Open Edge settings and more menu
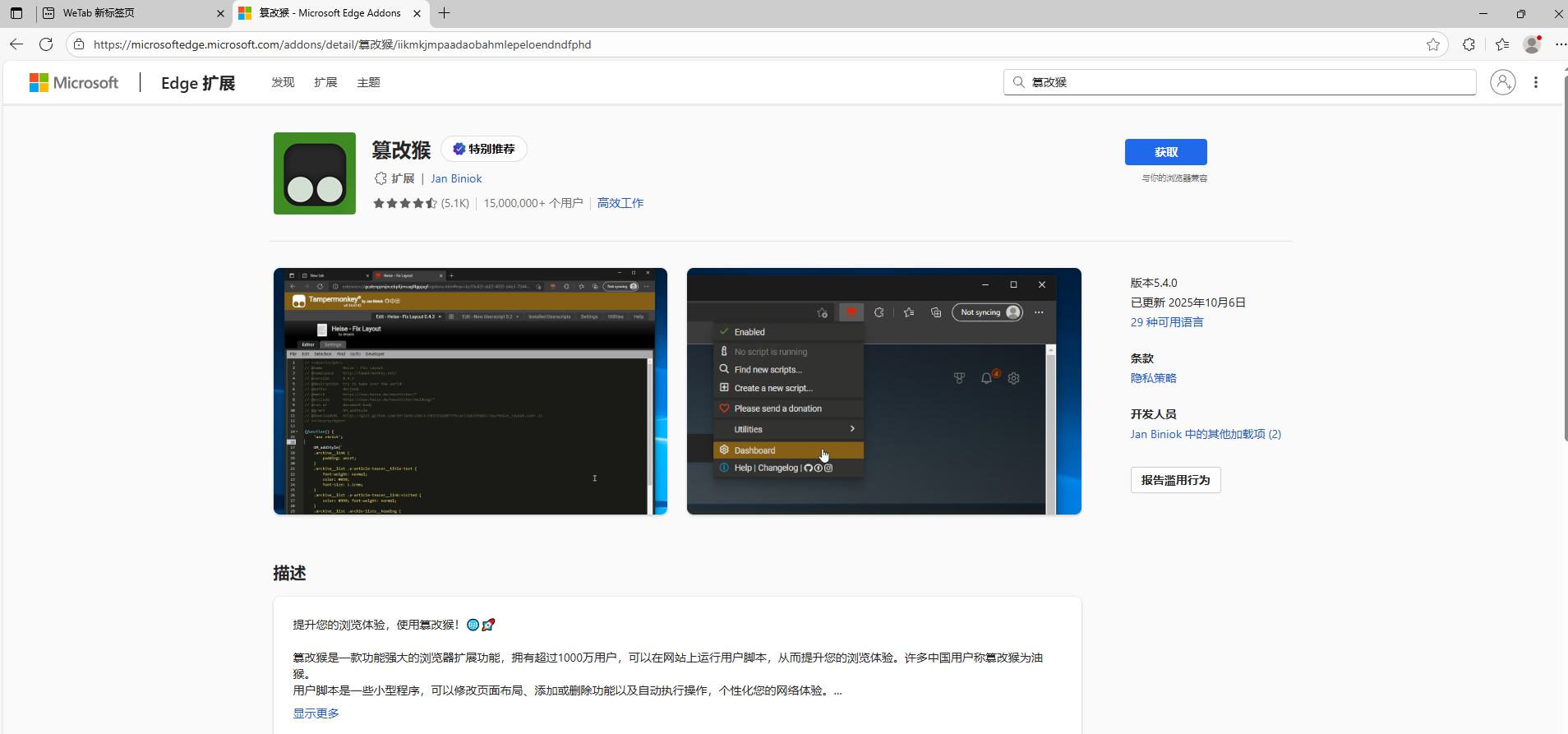 click(x=1560, y=44)
